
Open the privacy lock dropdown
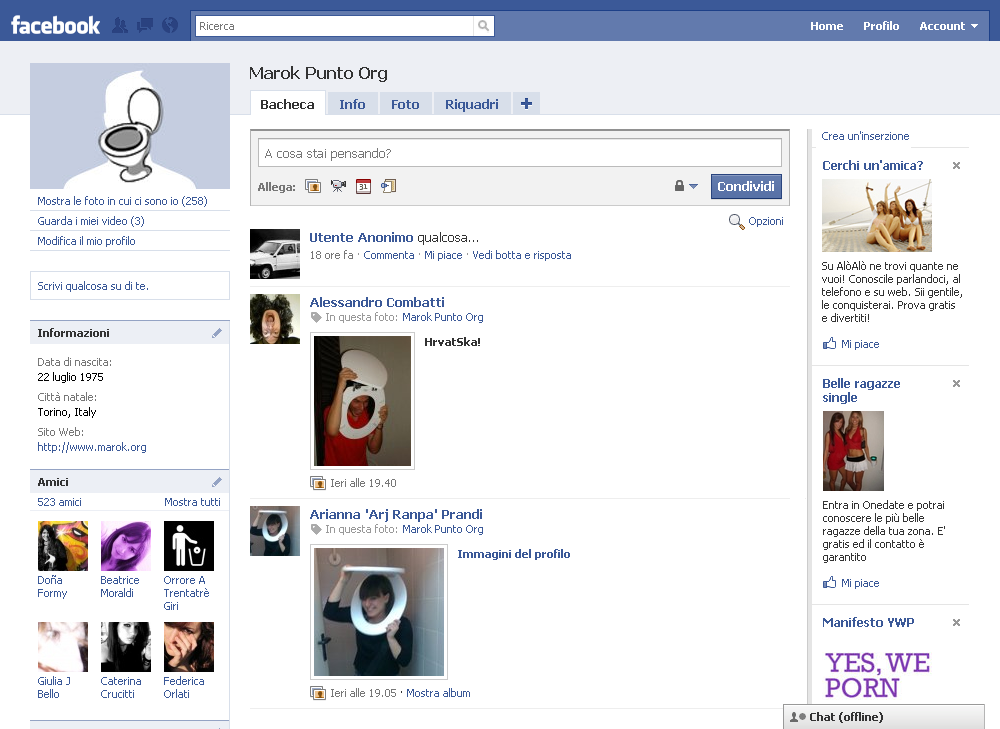pyautogui.click(x=686, y=186)
